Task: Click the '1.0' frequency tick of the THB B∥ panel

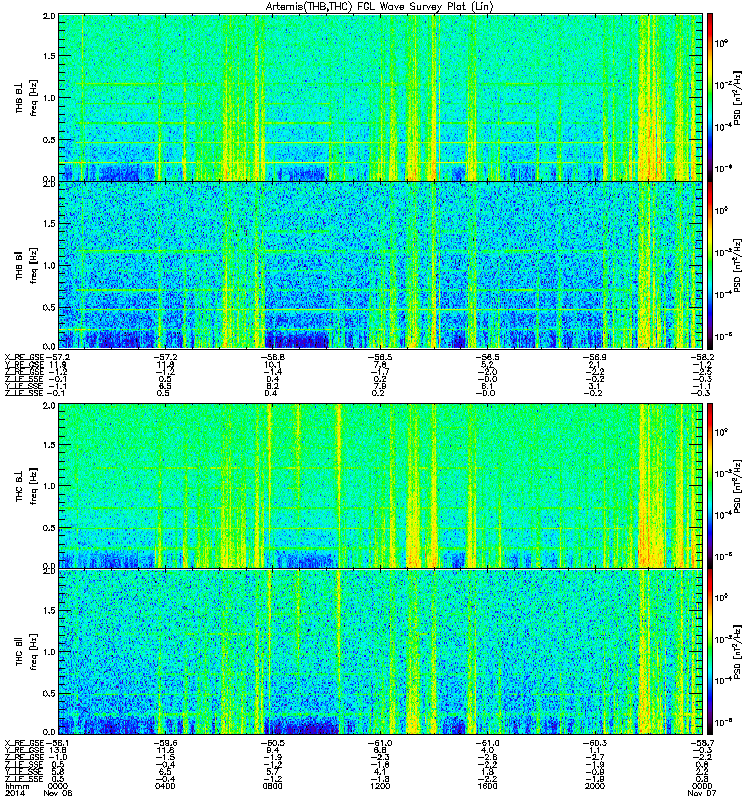Action: pos(49,265)
